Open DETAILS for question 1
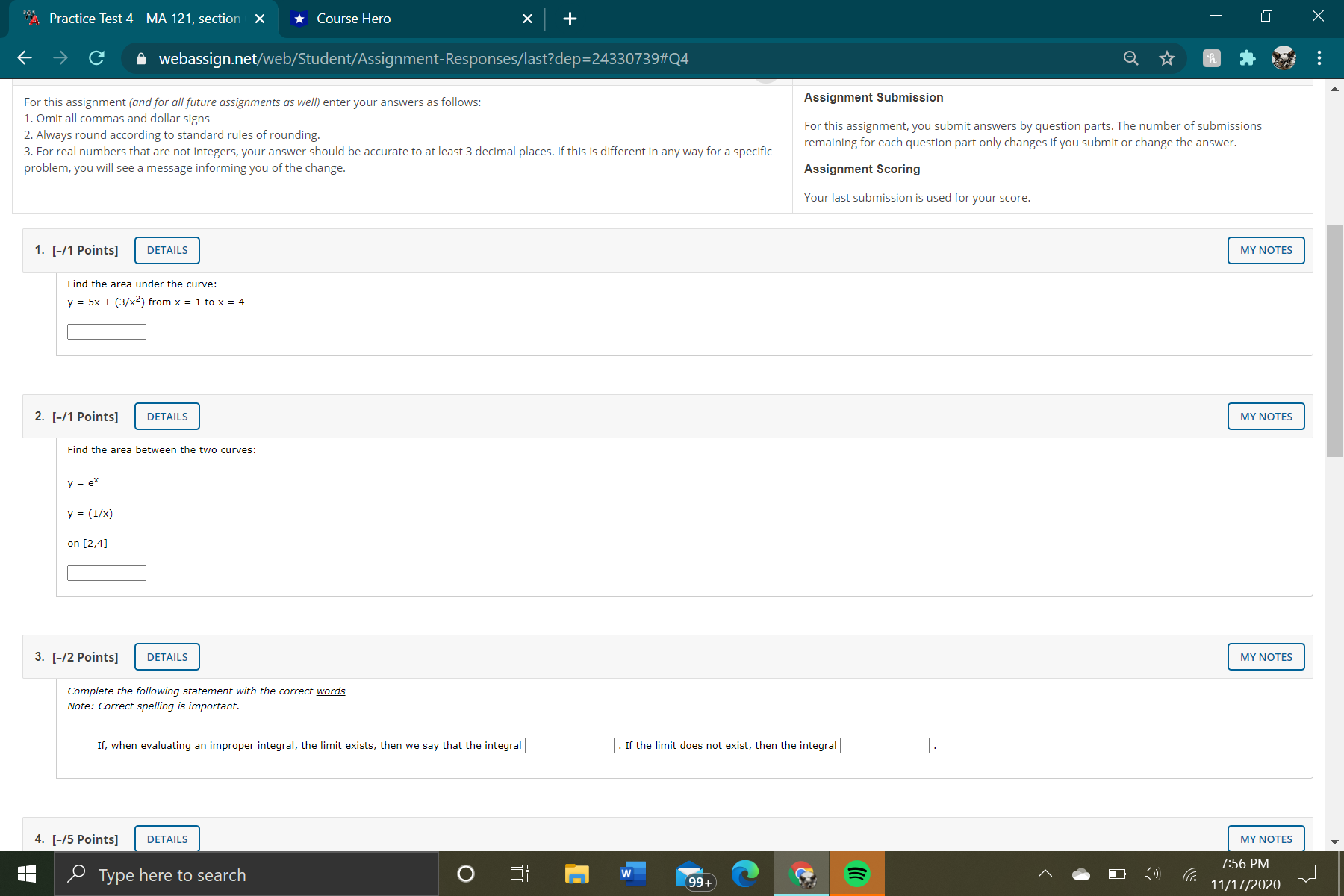Image resolution: width=1344 pixels, height=896 pixels. [x=167, y=250]
